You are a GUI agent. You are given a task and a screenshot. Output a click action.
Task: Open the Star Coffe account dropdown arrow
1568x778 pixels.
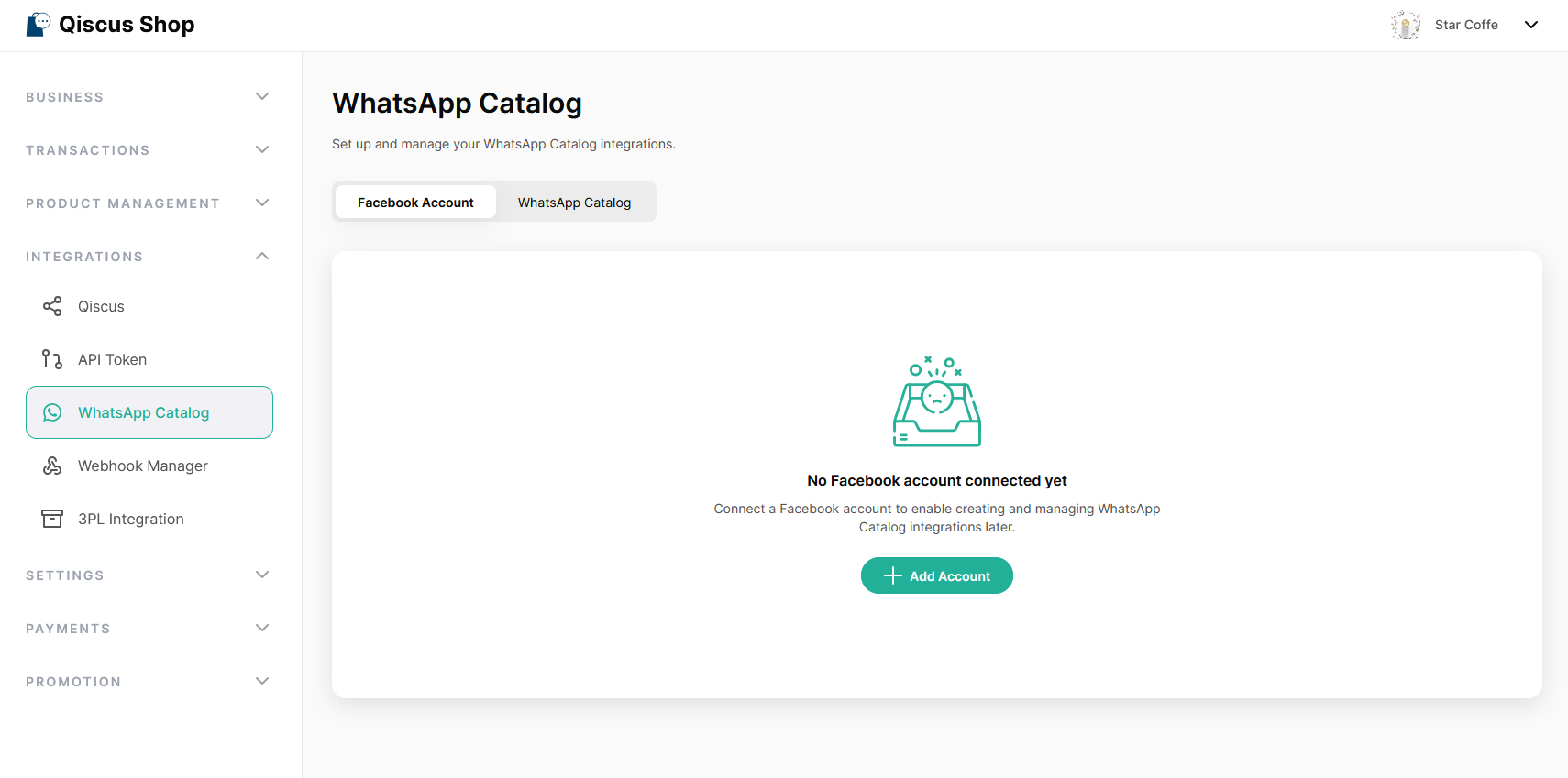[x=1530, y=25]
